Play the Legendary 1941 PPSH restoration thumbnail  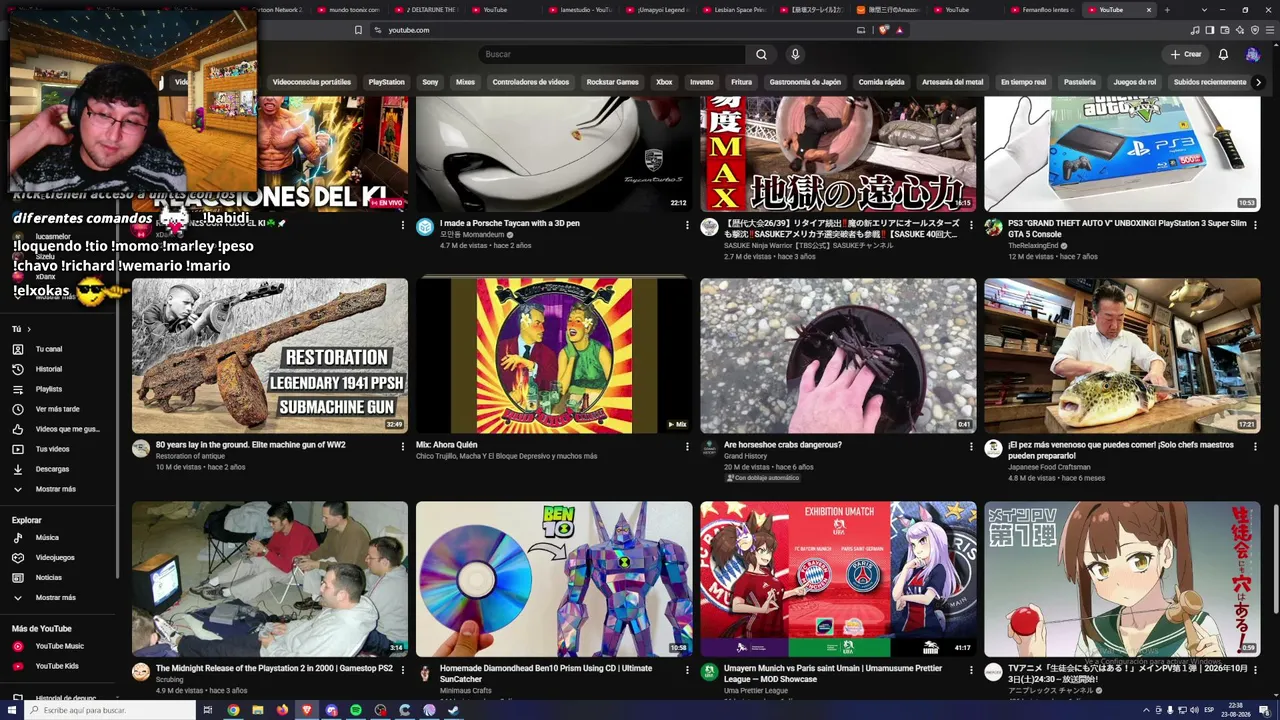pos(270,355)
